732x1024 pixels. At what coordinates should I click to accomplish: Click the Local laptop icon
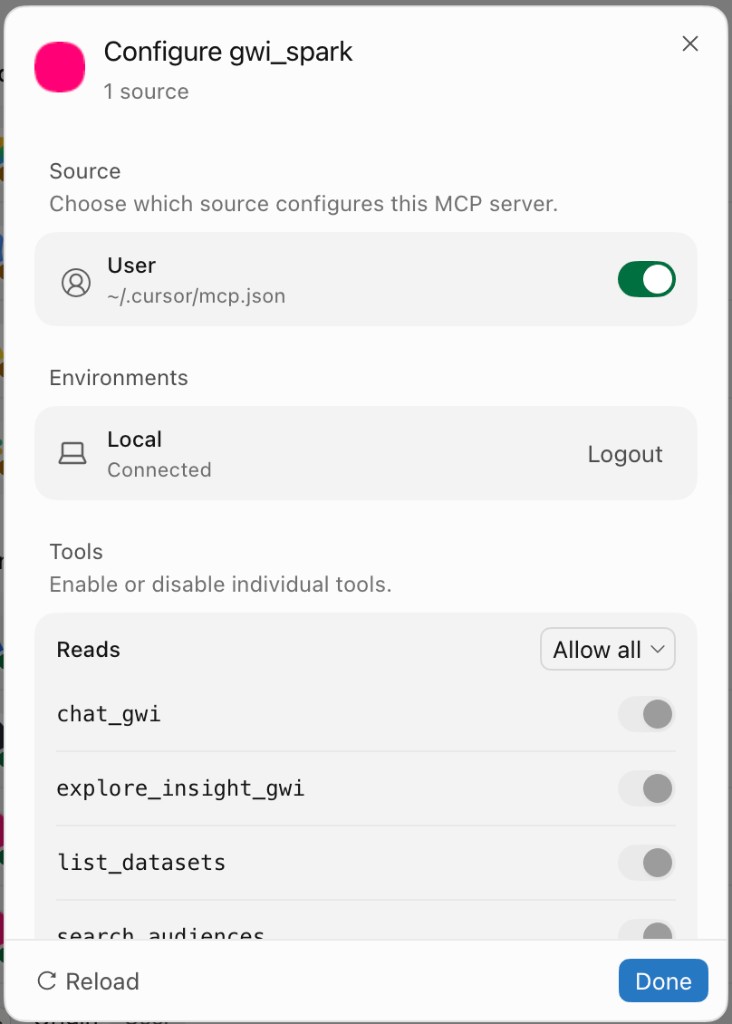72,453
